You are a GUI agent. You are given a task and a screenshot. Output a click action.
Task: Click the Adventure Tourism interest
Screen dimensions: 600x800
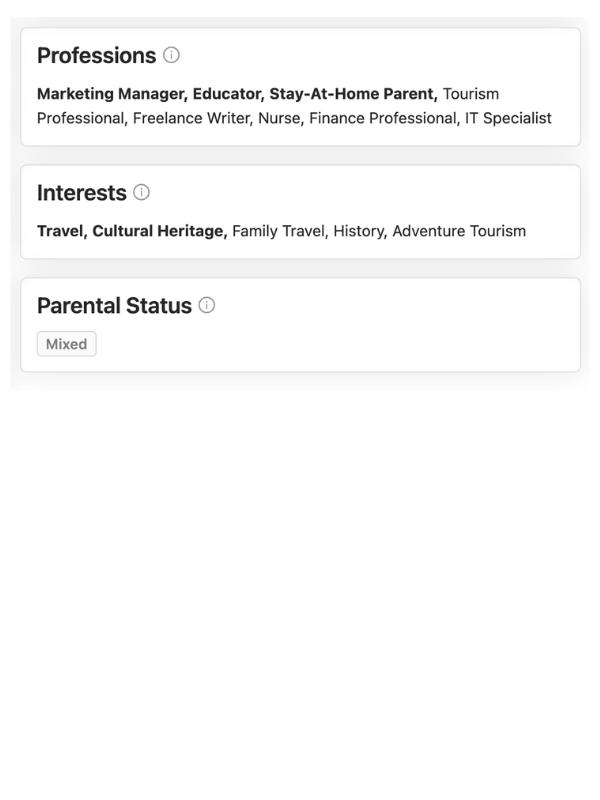pyautogui.click(x=459, y=231)
